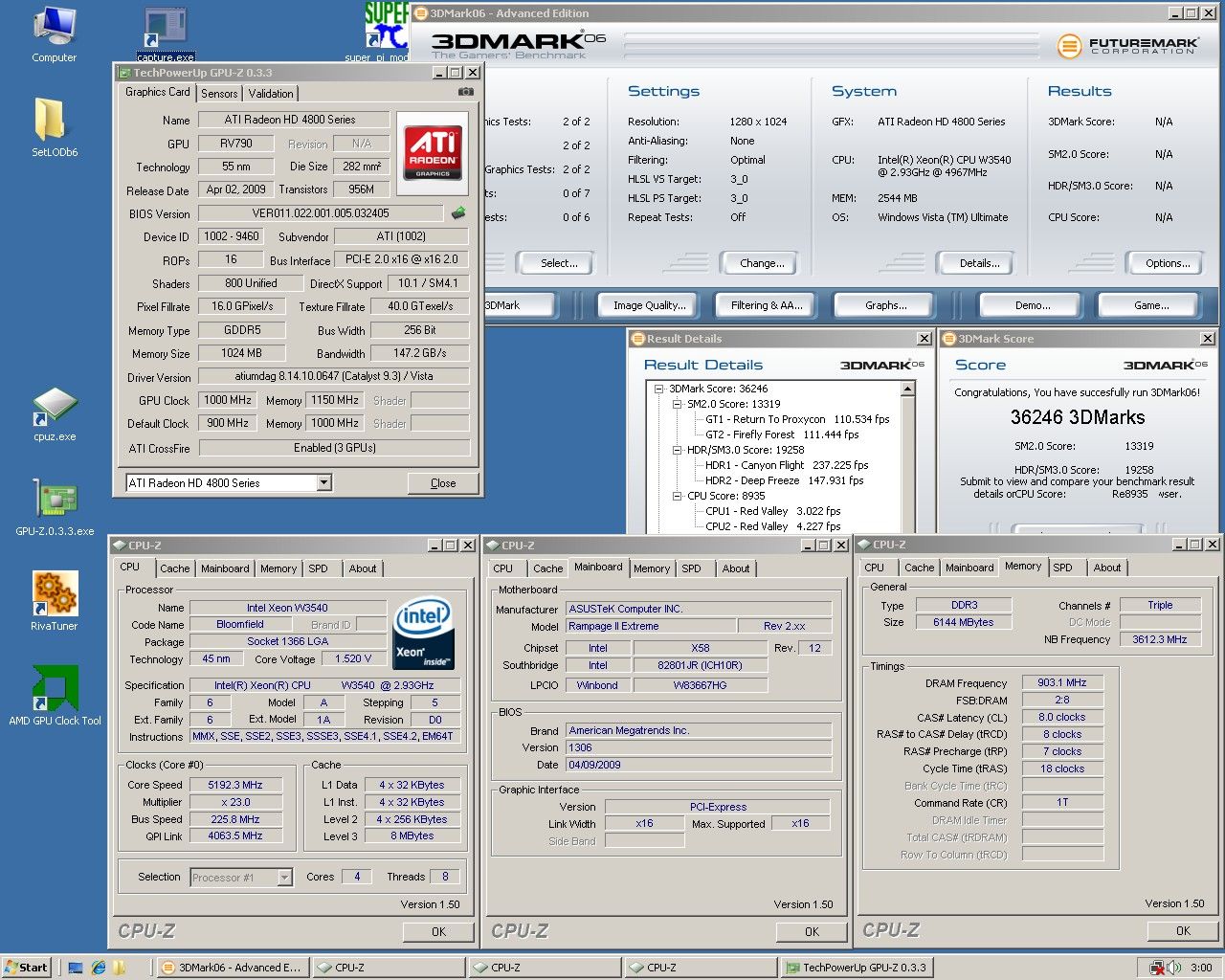
Task: Click OK in CPU-Z Memory window
Action: (x=1183, y=930)
